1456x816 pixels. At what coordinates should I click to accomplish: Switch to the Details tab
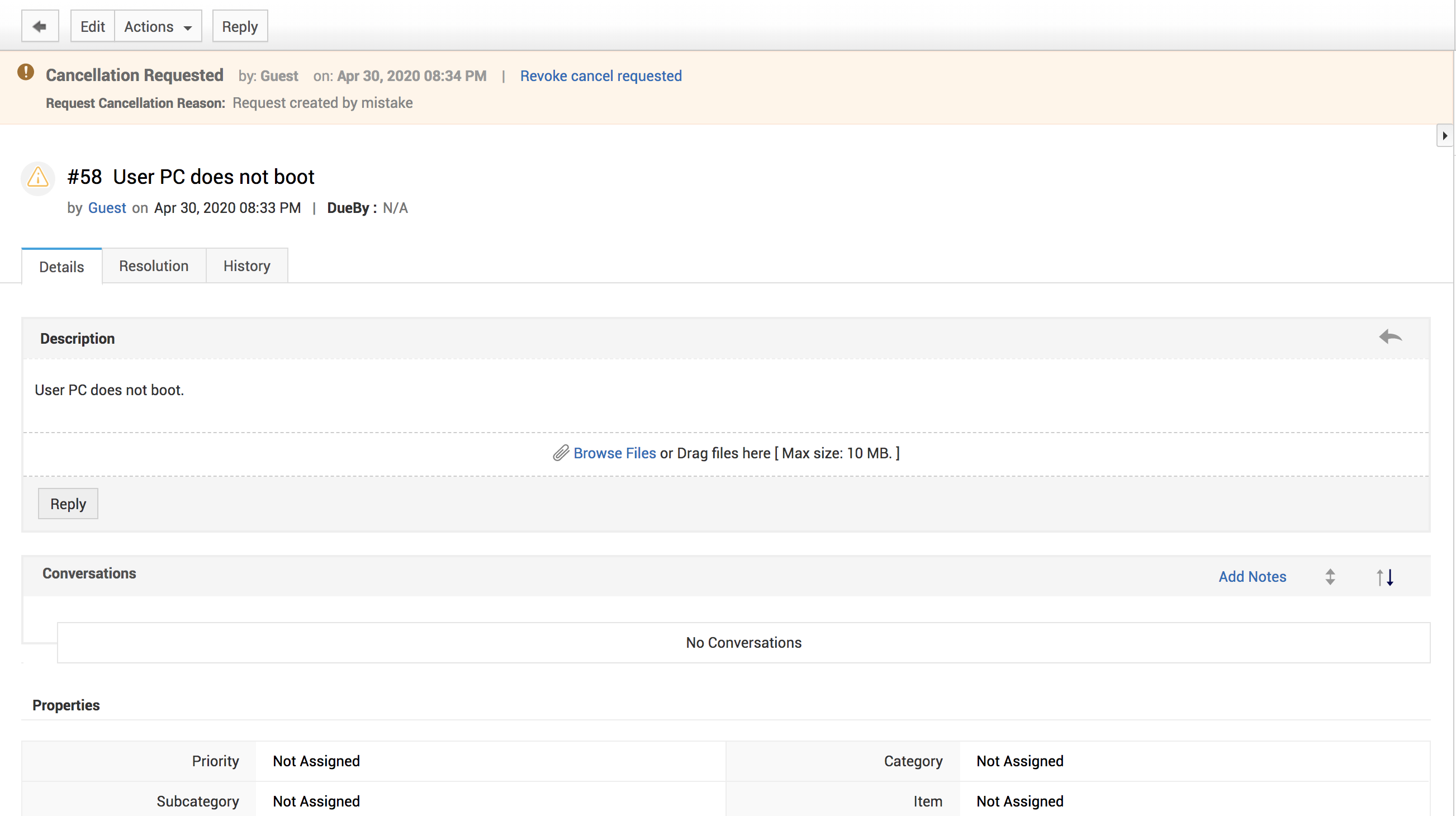pos(61,266)
